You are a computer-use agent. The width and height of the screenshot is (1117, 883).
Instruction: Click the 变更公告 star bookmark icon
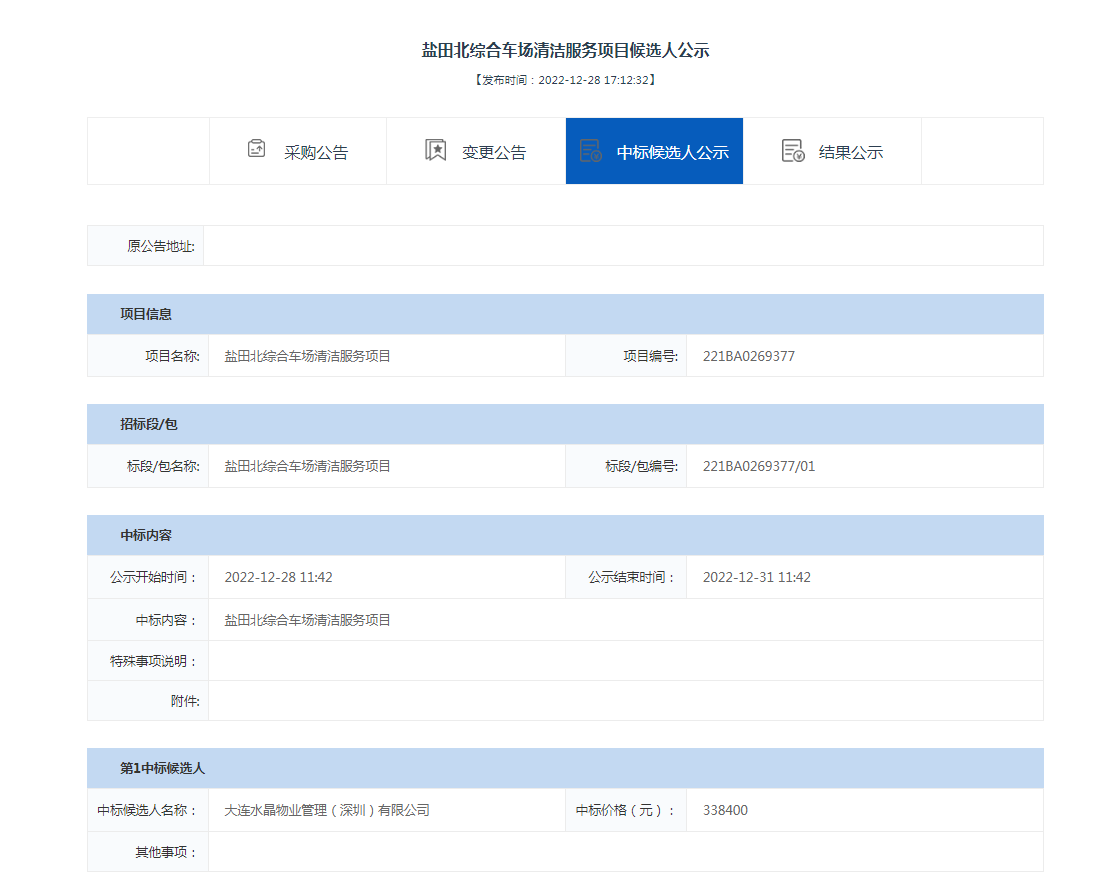[435, 150]
